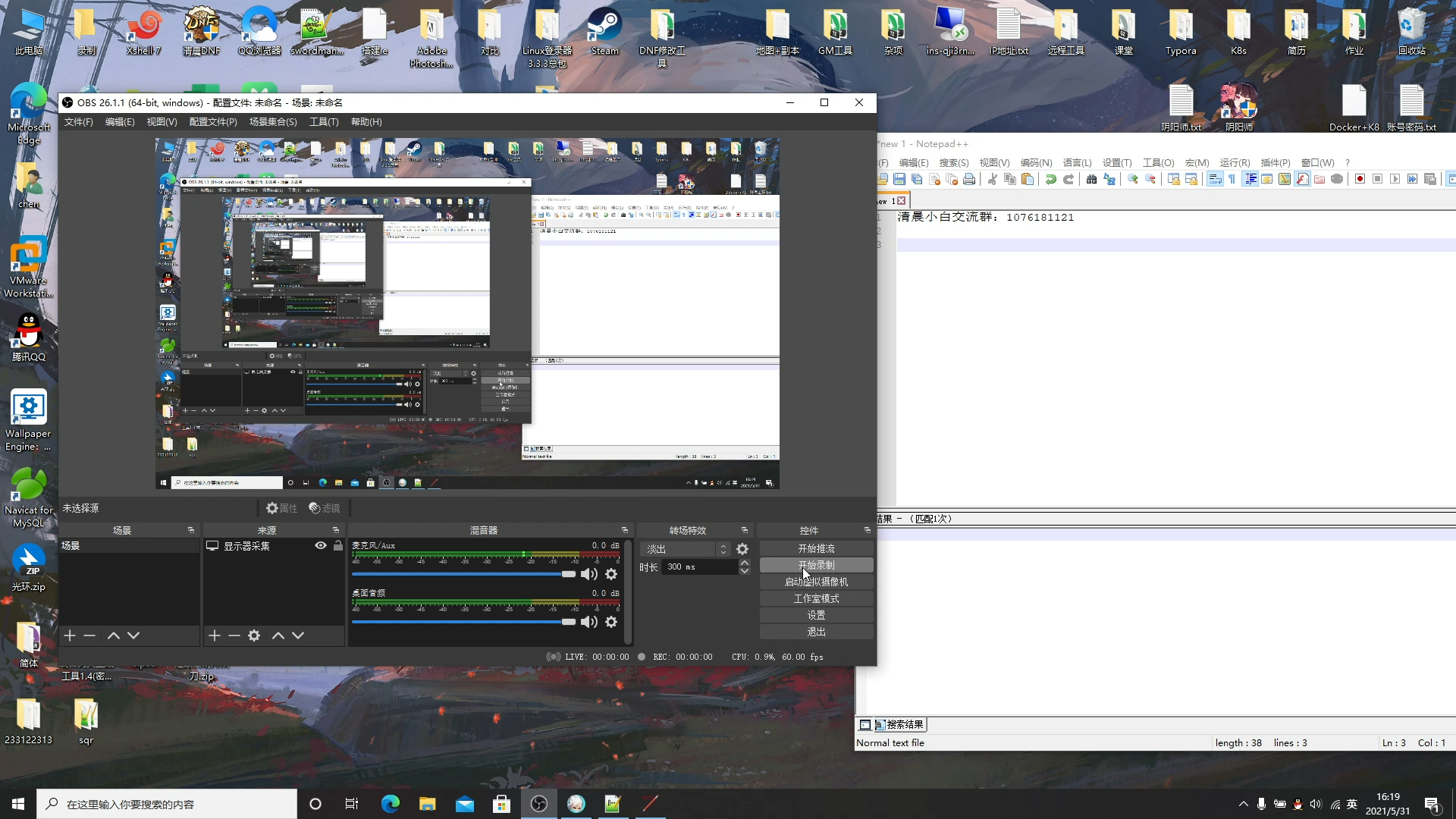This screenshot has height=819, width=1456.
Task: Remove selected scene with minus icon
Action: point(89,635)
